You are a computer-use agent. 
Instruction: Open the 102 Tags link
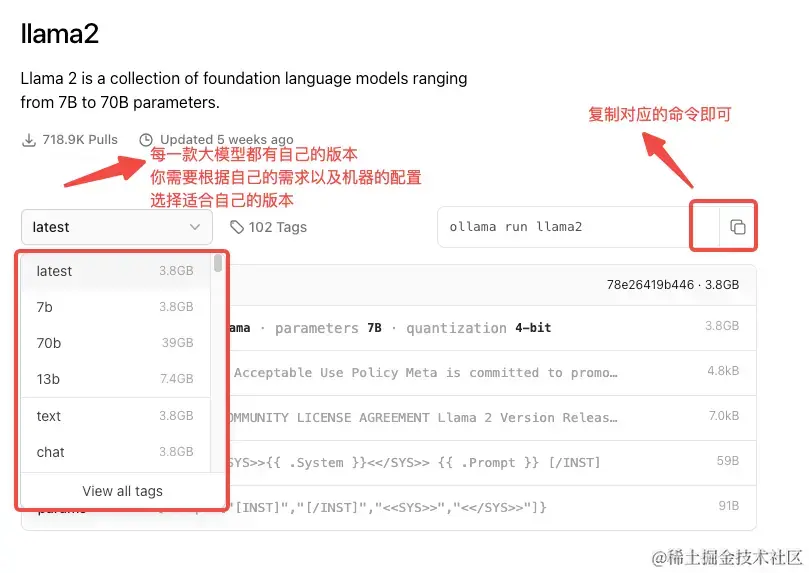[x=268, y=227]
